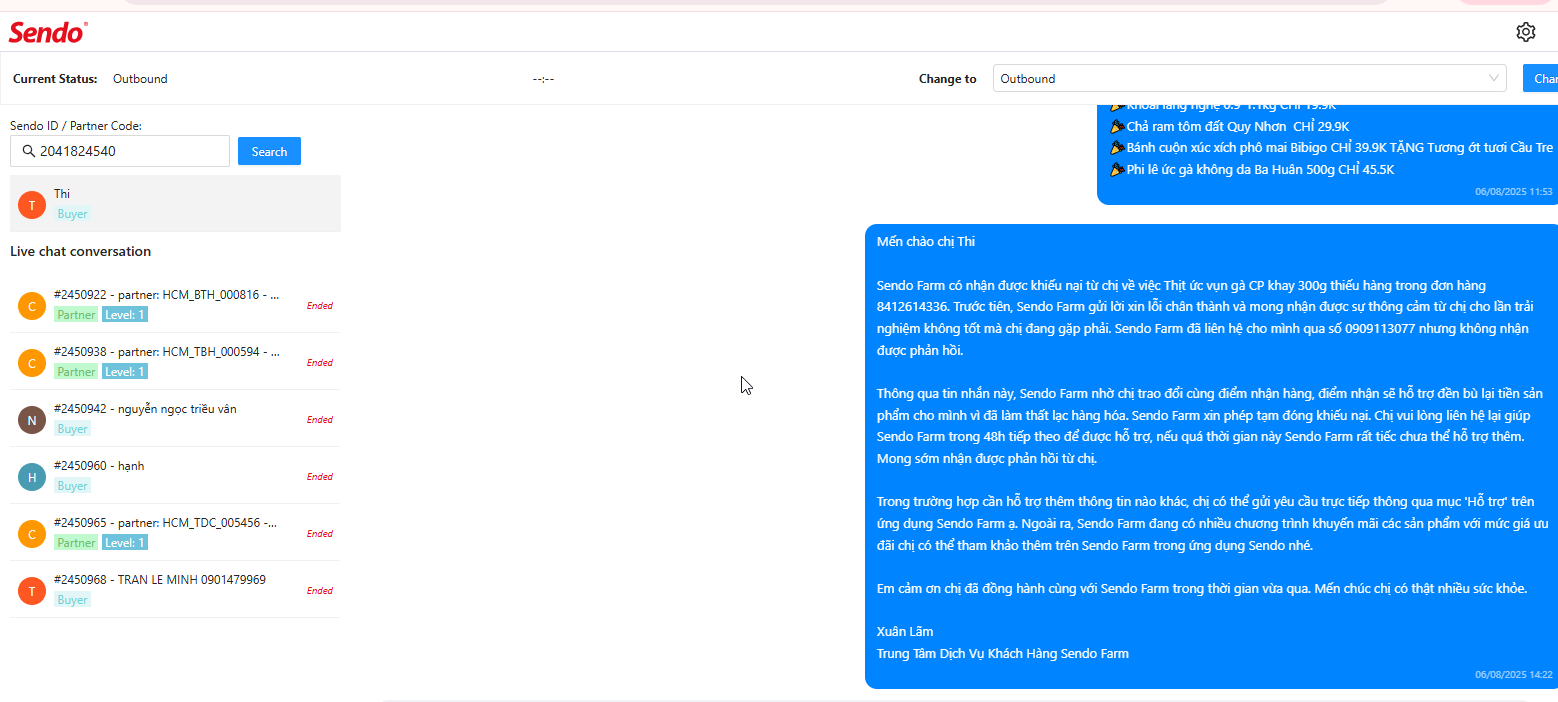
Task: Click the --:-- timer display
Action: (543, 79)
